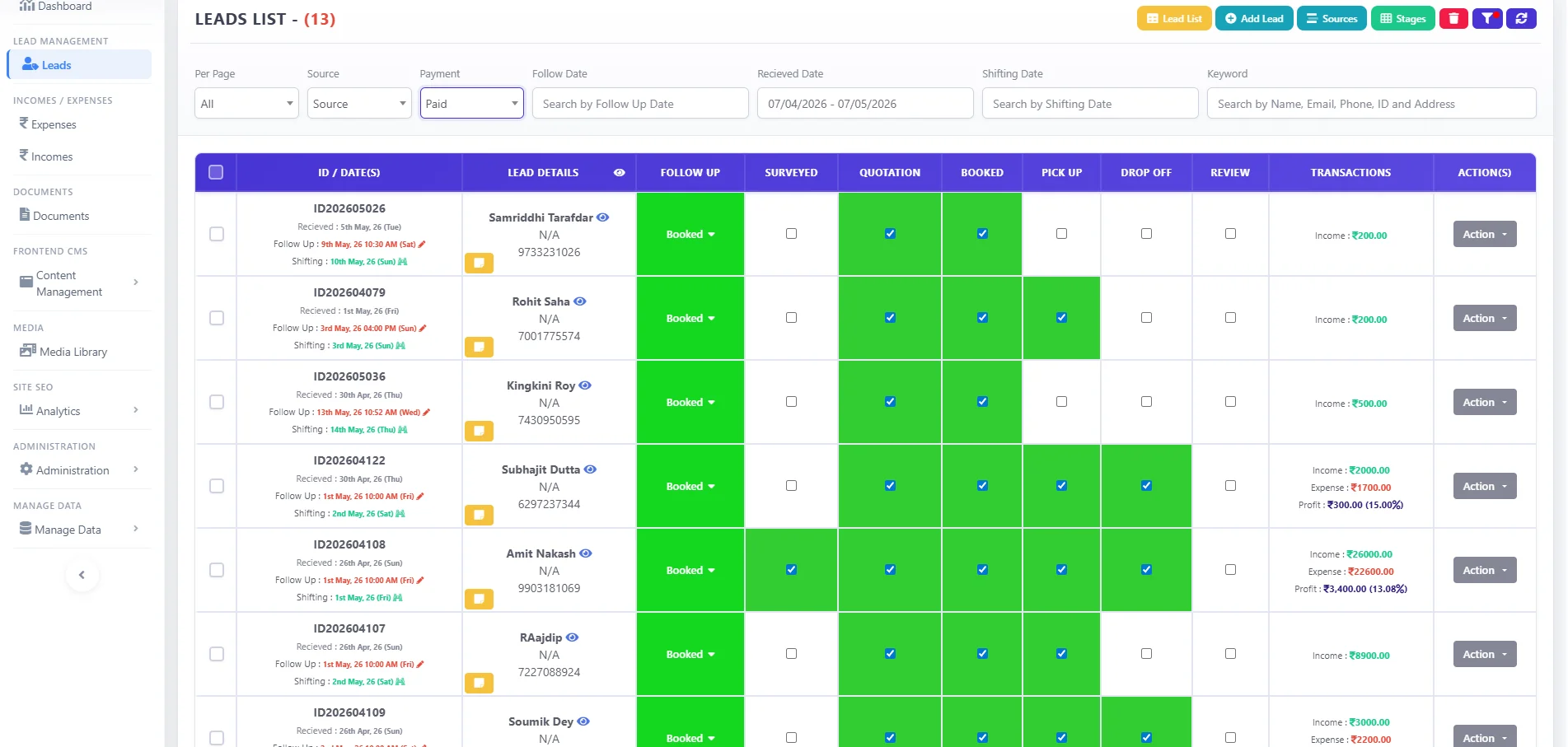Toggle the Lead Details column header eye icon
The height and width of the screenshot is (747, 1568).
click(620, 173)
